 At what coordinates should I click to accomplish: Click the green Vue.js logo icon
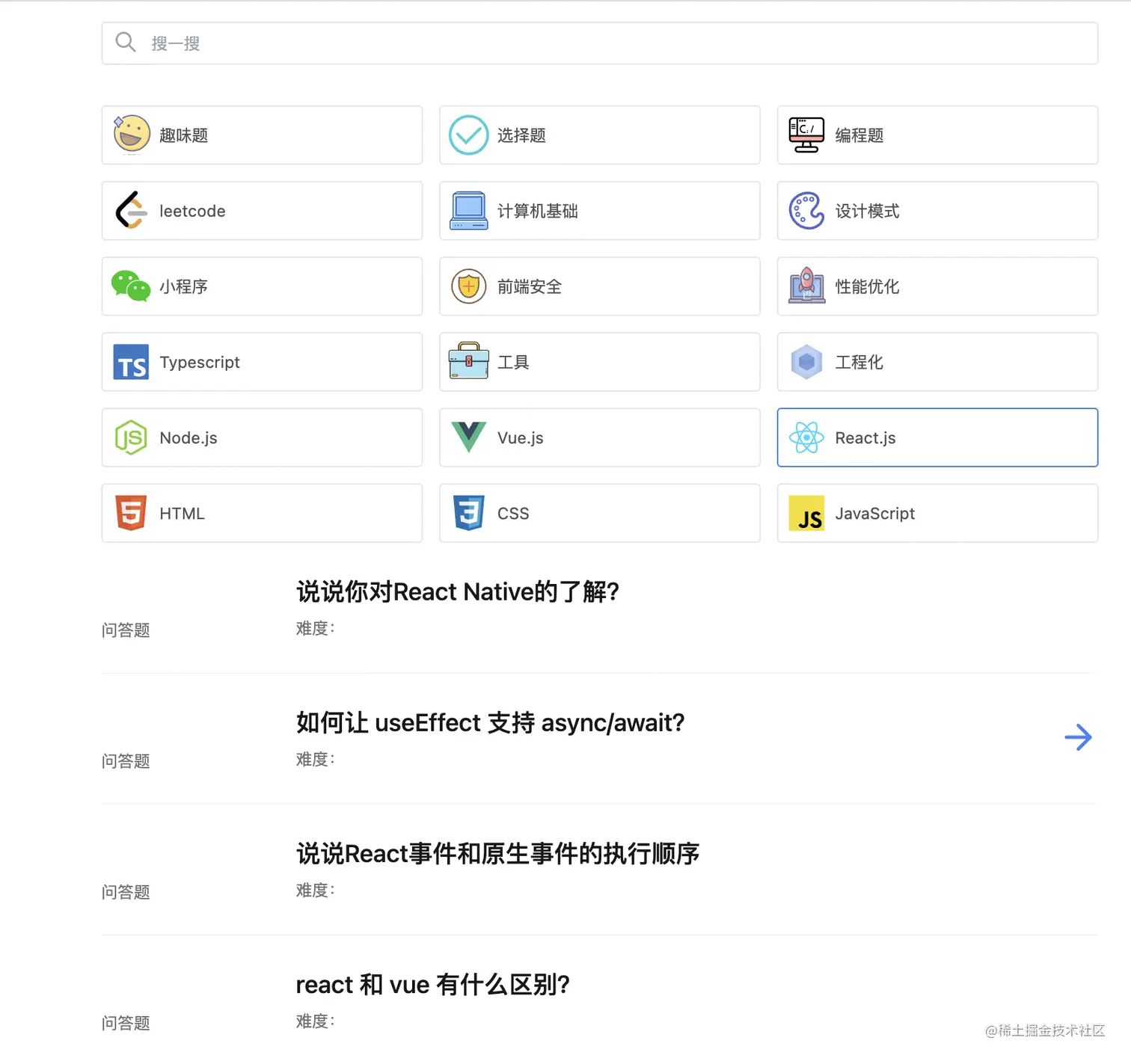click(469, 437)
